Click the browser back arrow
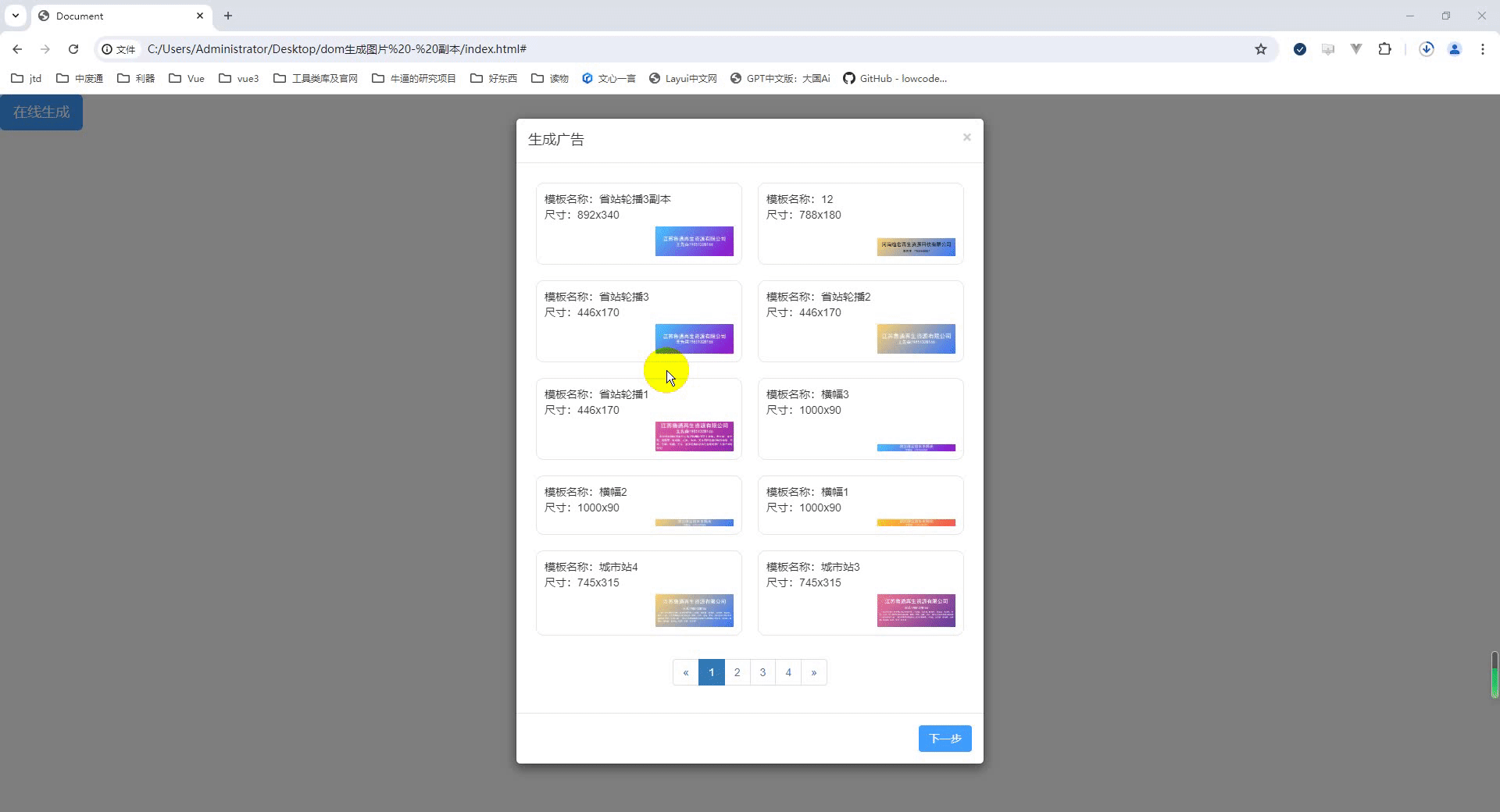 [x=17, y=49]
